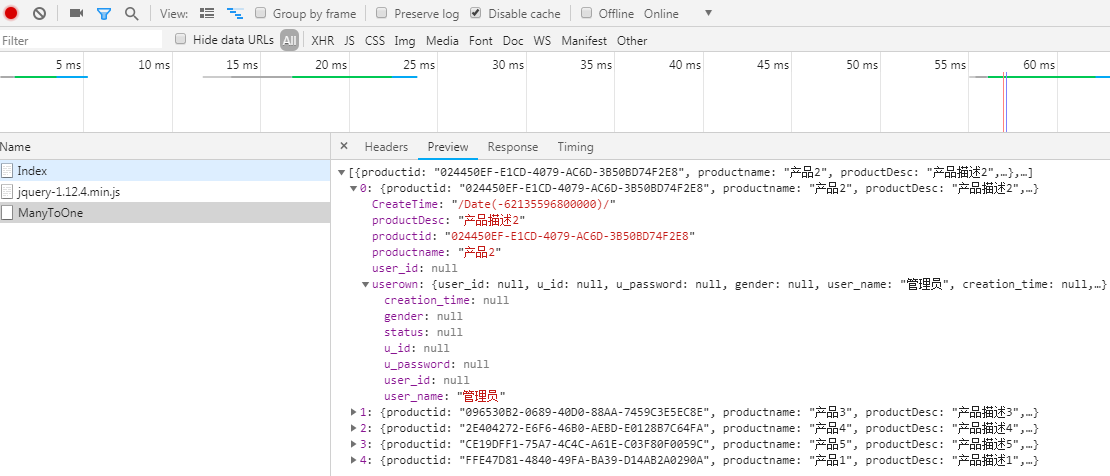Screen dimensions: 1110x476
Task: Expand item 3 with 产品5
Action: point(354,444)
